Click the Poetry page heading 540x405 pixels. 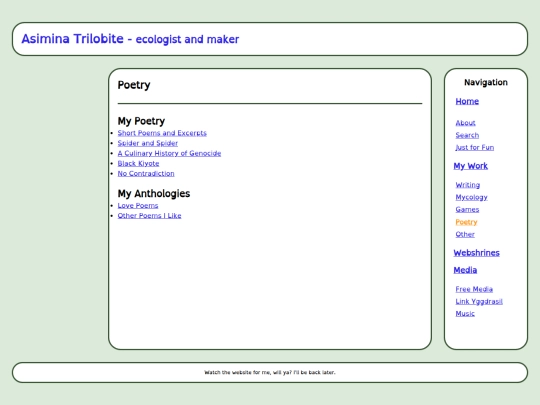point(134,85)
